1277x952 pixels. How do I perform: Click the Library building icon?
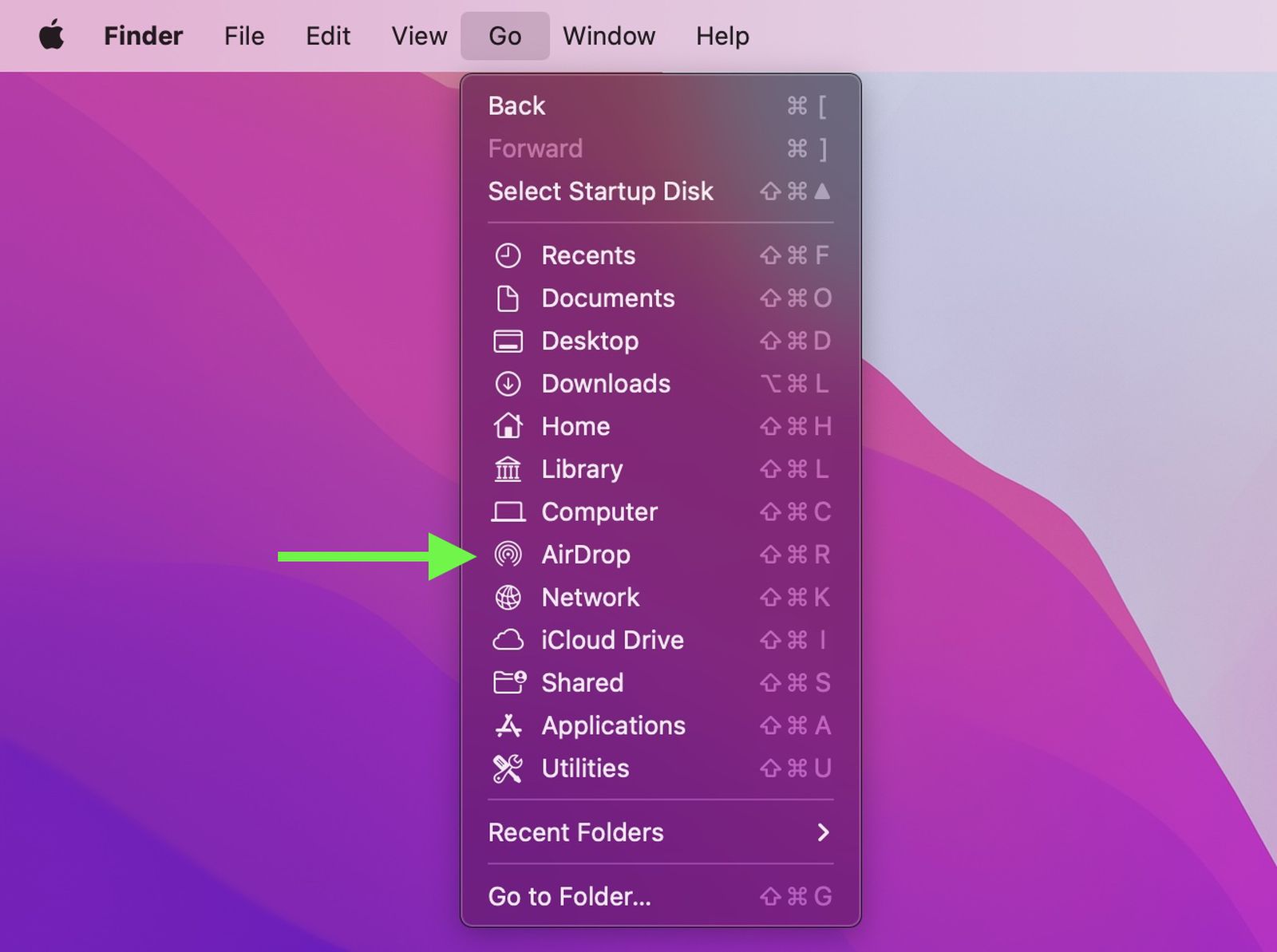click(x=508, y=469)
